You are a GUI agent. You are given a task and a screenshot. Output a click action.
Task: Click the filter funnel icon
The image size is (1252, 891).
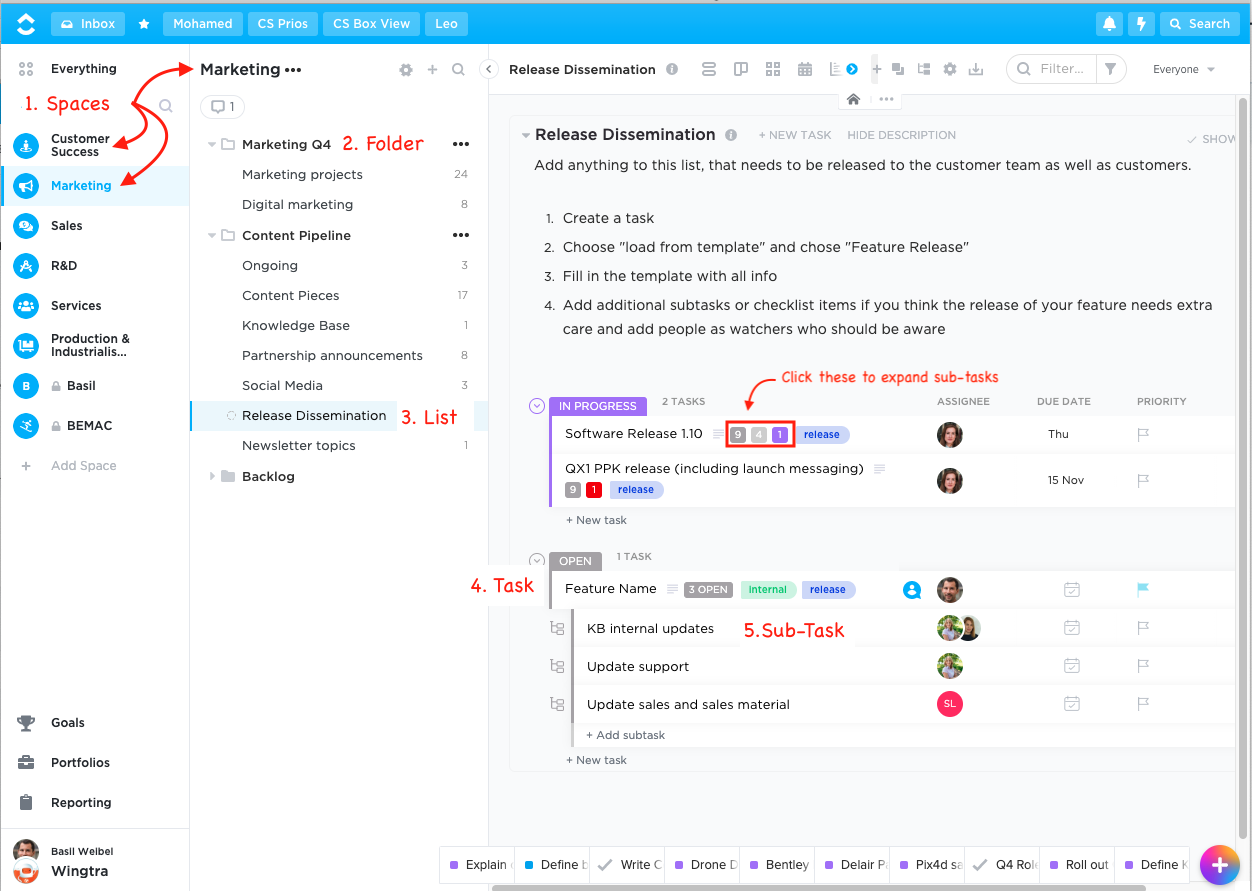pyautogui.click(x=1110, y=69)
